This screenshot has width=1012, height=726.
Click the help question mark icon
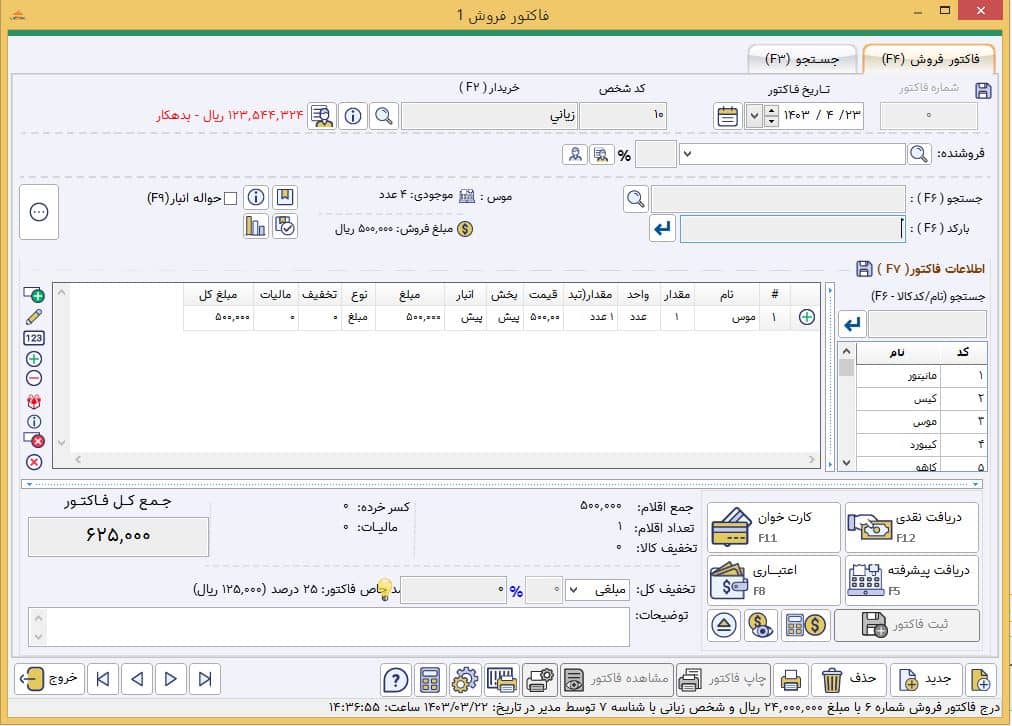point(395,680)
